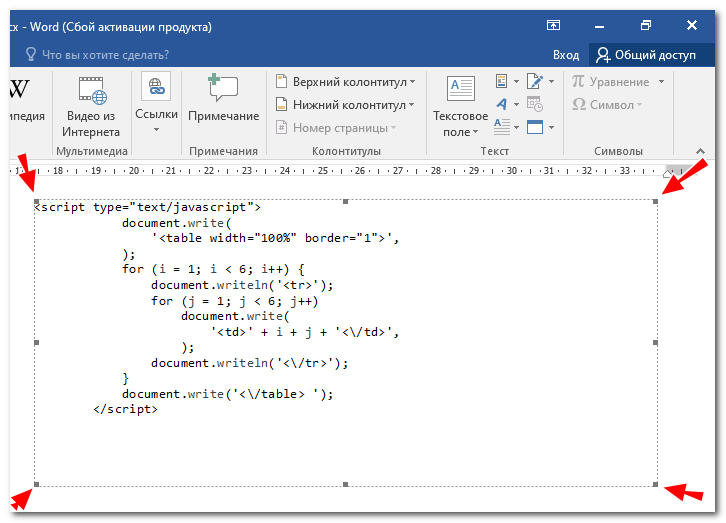Click the right-middle text box resize handle
Screen dimensions: 726x523
[x=656, y=342]
